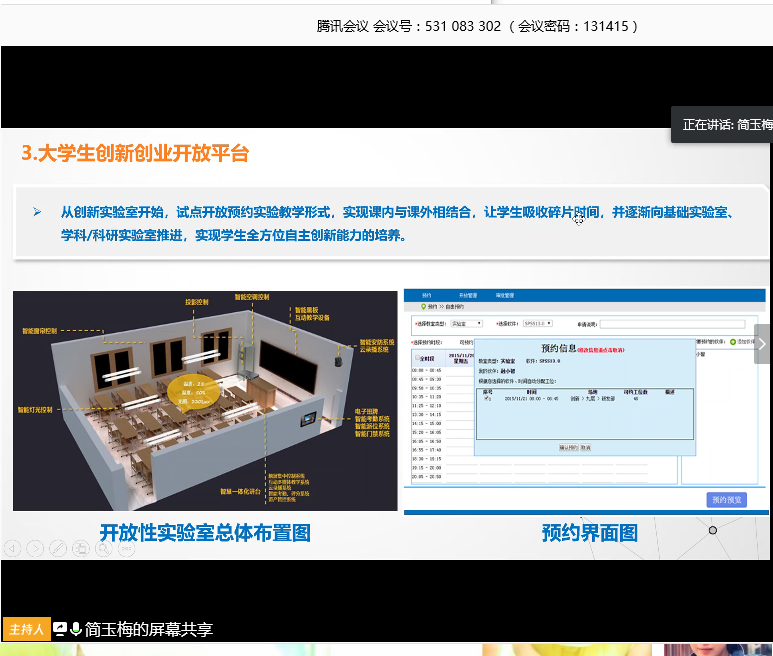Open the see-all-slides icon
Viewport: 773px width, 656px height.
[81, 548]
